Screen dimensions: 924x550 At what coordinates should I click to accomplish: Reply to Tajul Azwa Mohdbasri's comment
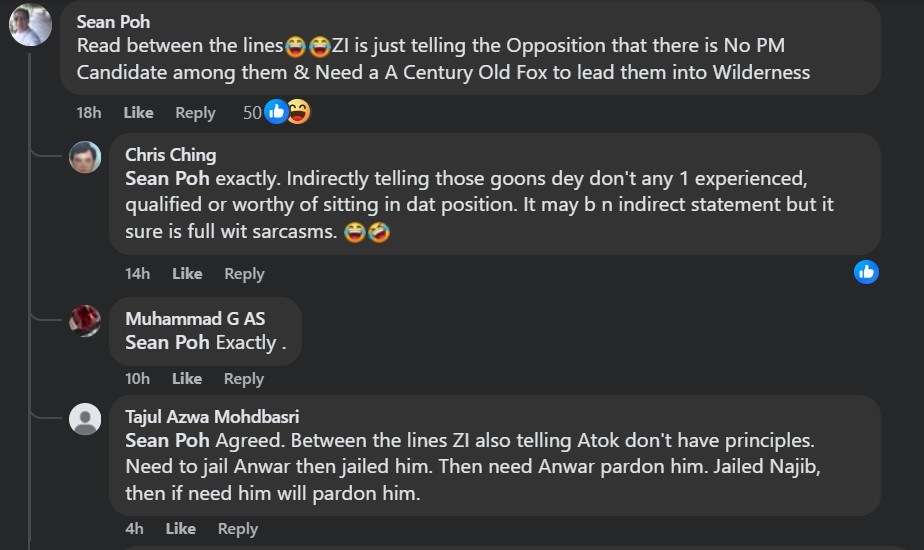[238, 529]
